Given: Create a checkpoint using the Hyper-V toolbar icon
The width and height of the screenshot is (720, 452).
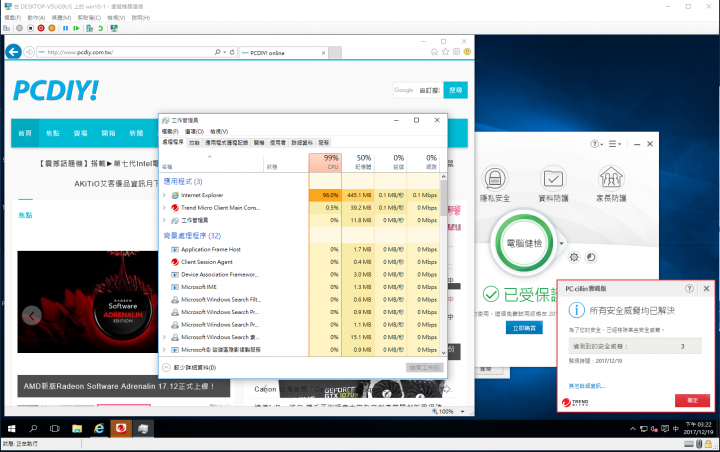Looking at the screenshot, I should 90,28.
